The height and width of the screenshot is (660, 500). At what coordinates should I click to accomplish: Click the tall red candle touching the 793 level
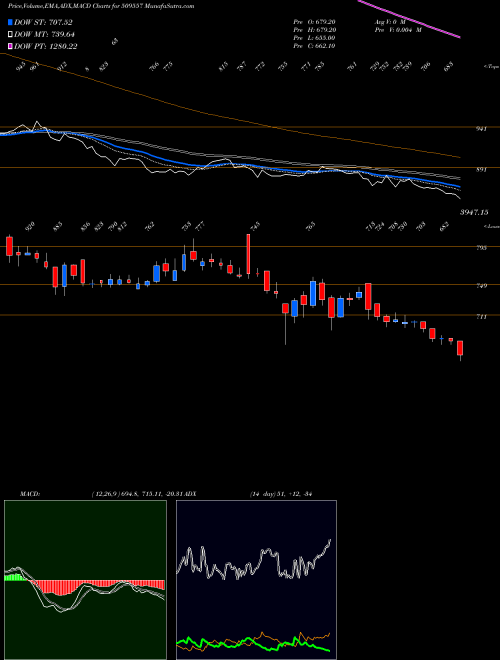pos(248,254)
